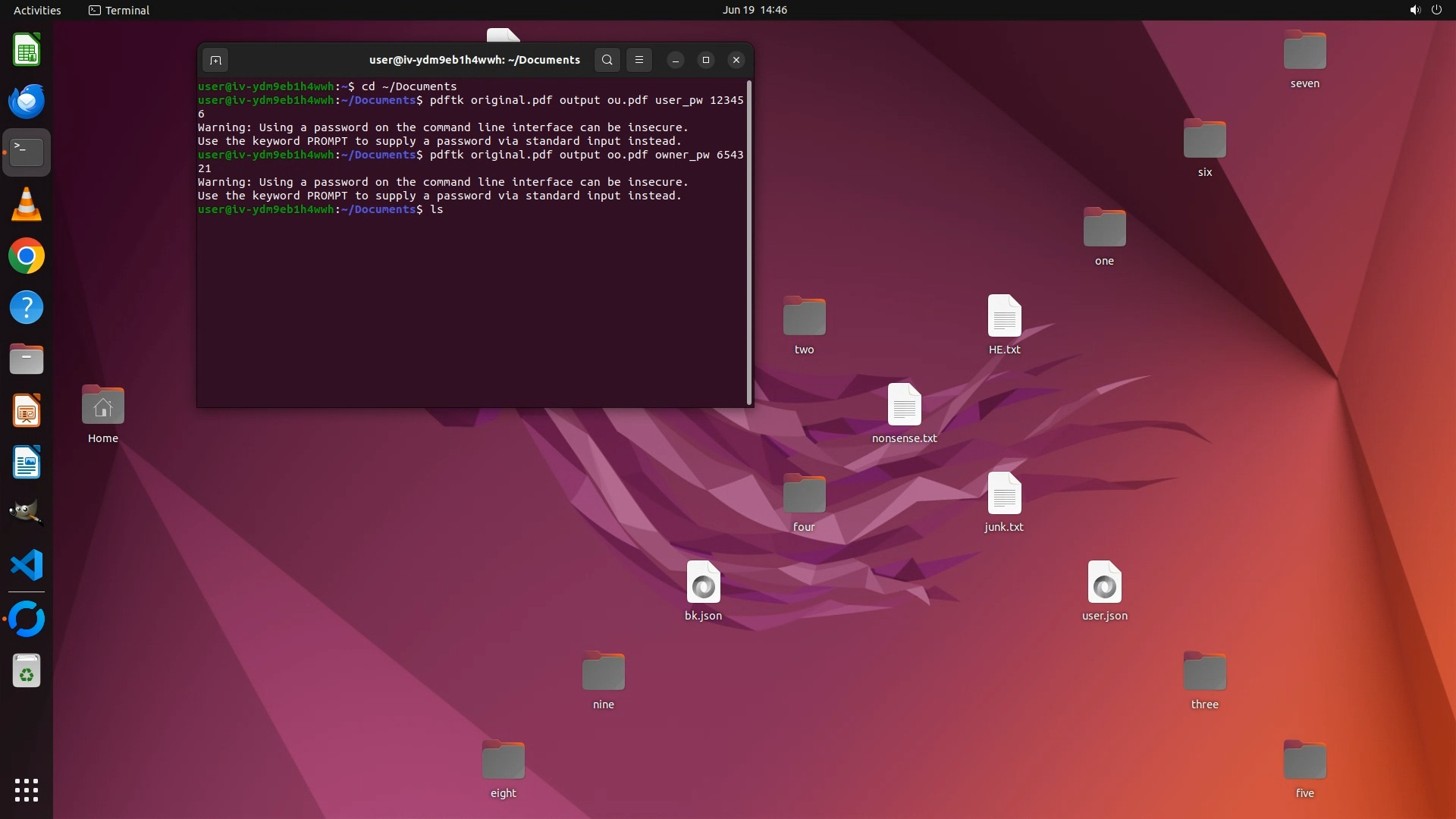Screen dimensions: 1456x819
Task: Click the volume icon in top bar
Action: point(1414,10)
